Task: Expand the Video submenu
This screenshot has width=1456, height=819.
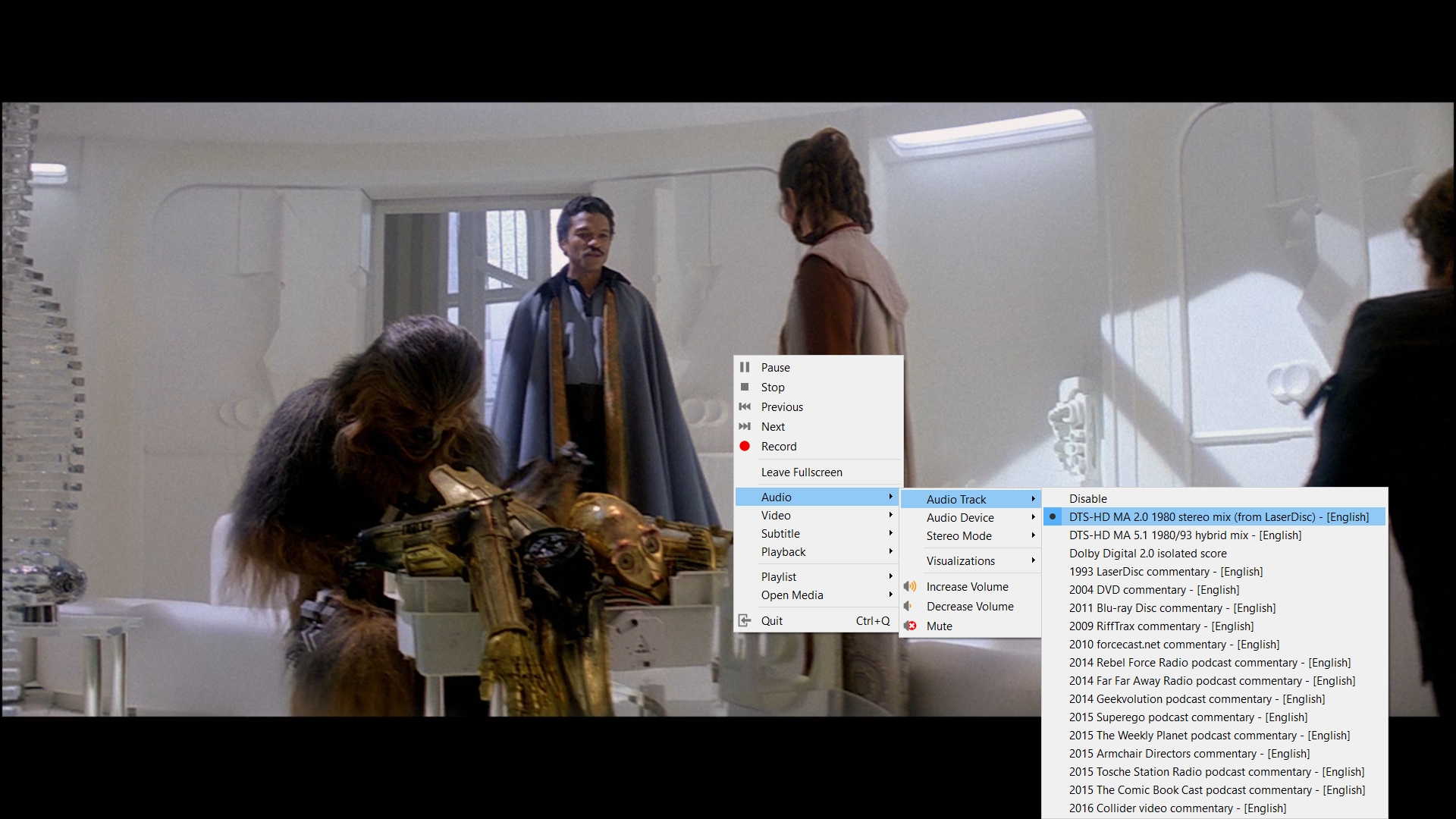Action: [817, 515]
